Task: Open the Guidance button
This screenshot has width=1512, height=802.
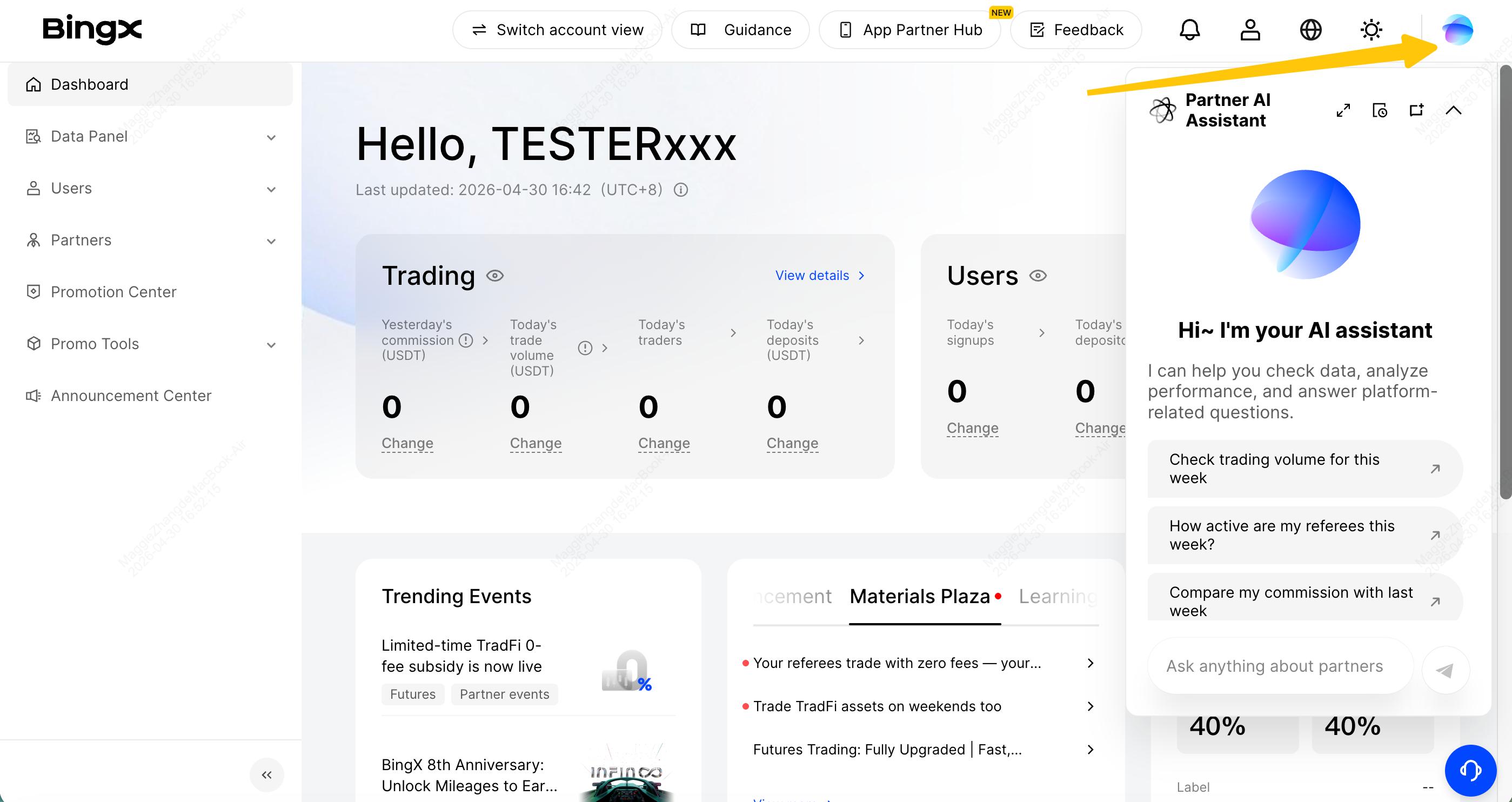Action: [x=740, y=29]
